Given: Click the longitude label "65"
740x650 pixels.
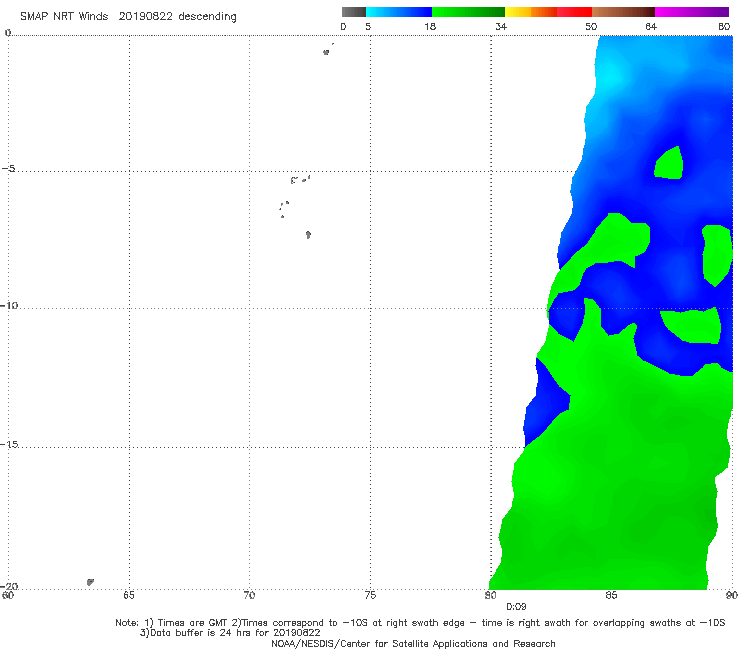Looking at the screenshot, I should 129,595.
